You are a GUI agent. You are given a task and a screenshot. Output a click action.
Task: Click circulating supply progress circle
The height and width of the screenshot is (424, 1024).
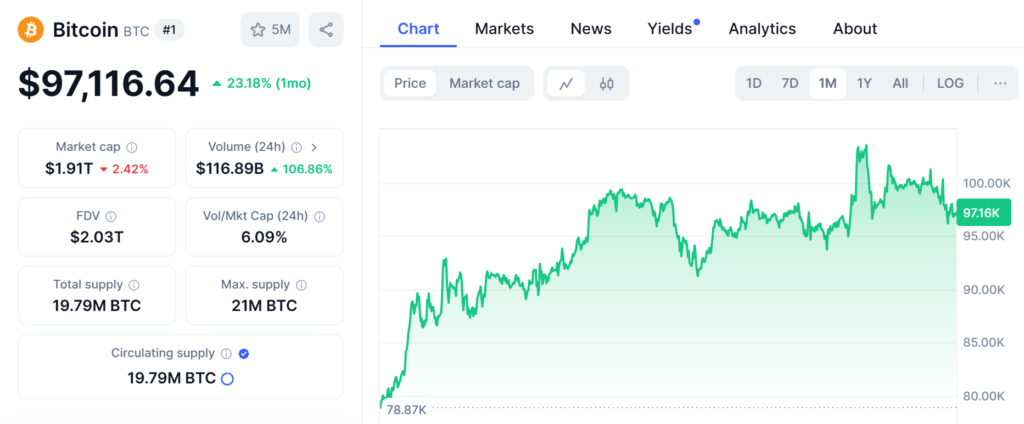[227, 379]
